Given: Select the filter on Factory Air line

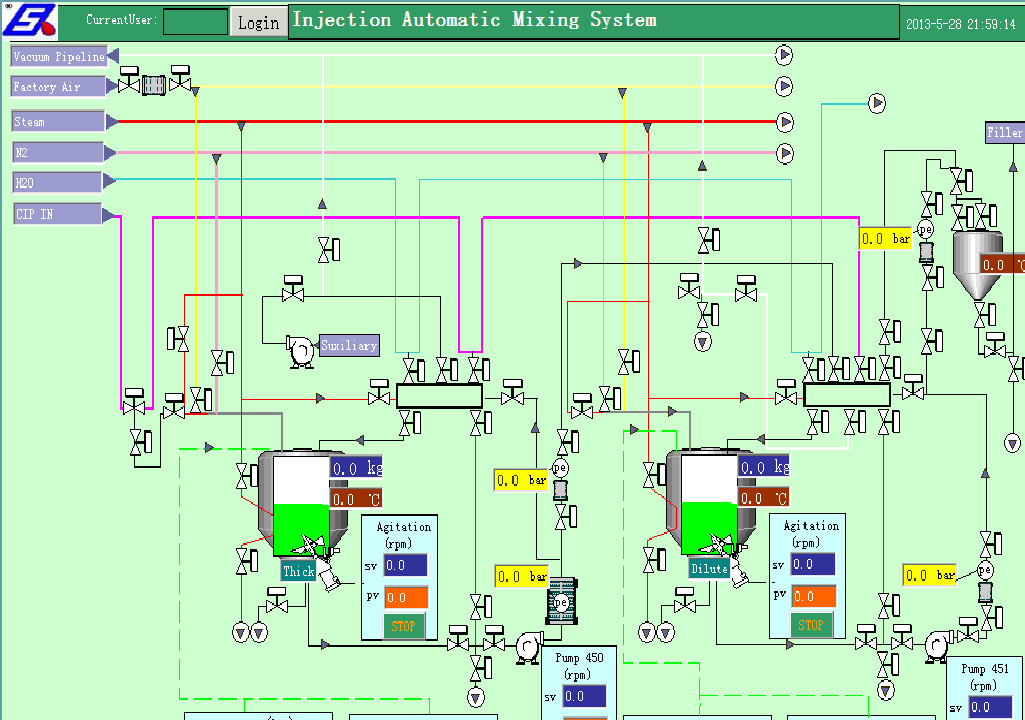Looking at the screenshot, I should [x=153, y=85].
